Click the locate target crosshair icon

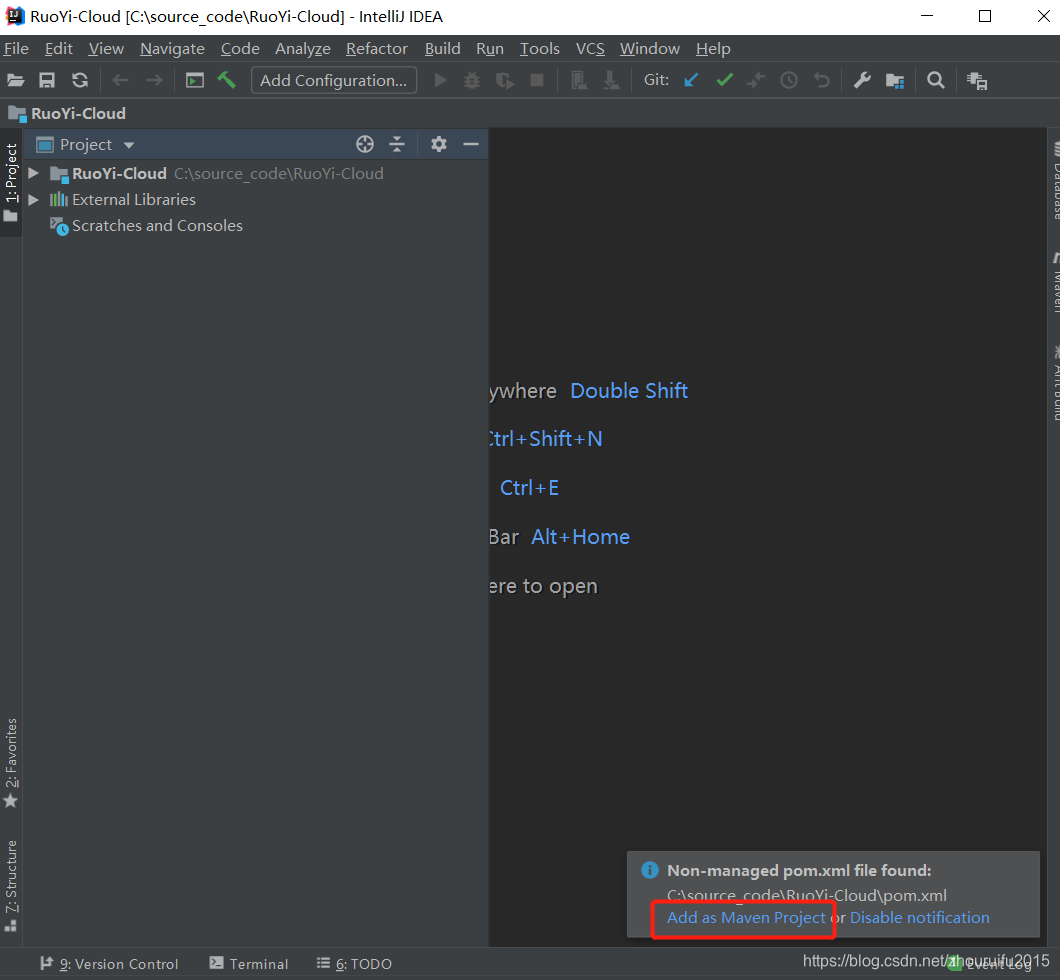[x=365, y=144]
